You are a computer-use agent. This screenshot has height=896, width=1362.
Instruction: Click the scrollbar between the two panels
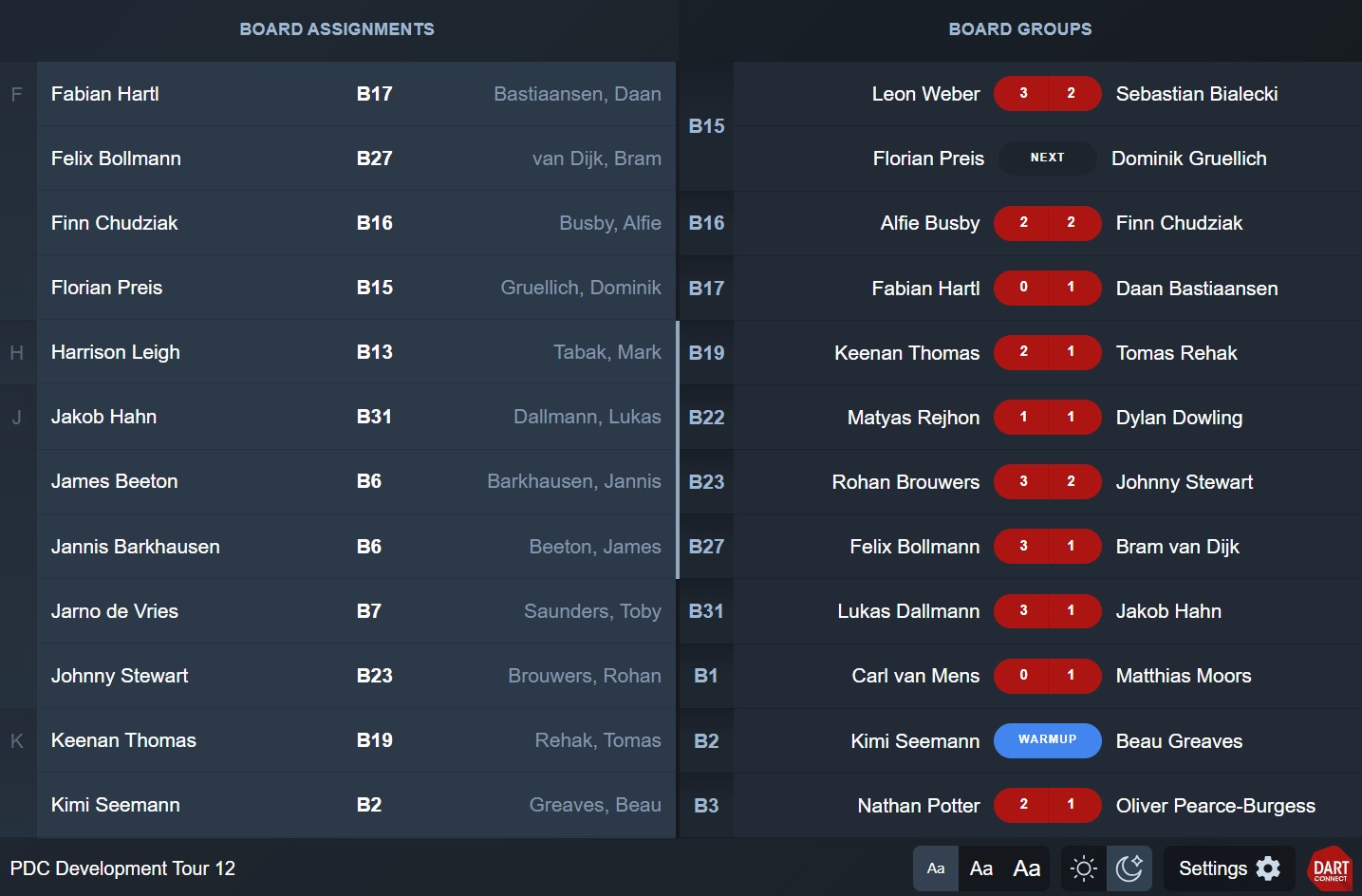click(678, 450)
